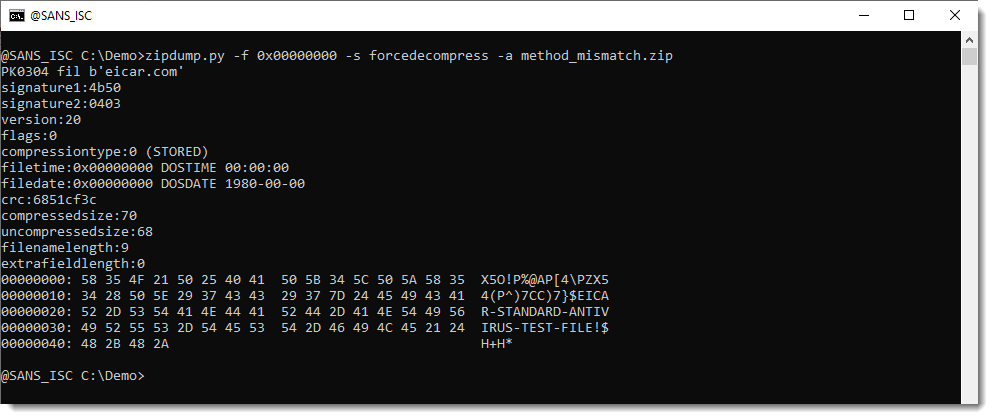The height and width of the screenshot is (419, 993).
Task: Click the filedate DOSDATE 1980-00-00 line
Action: [153, 184]
